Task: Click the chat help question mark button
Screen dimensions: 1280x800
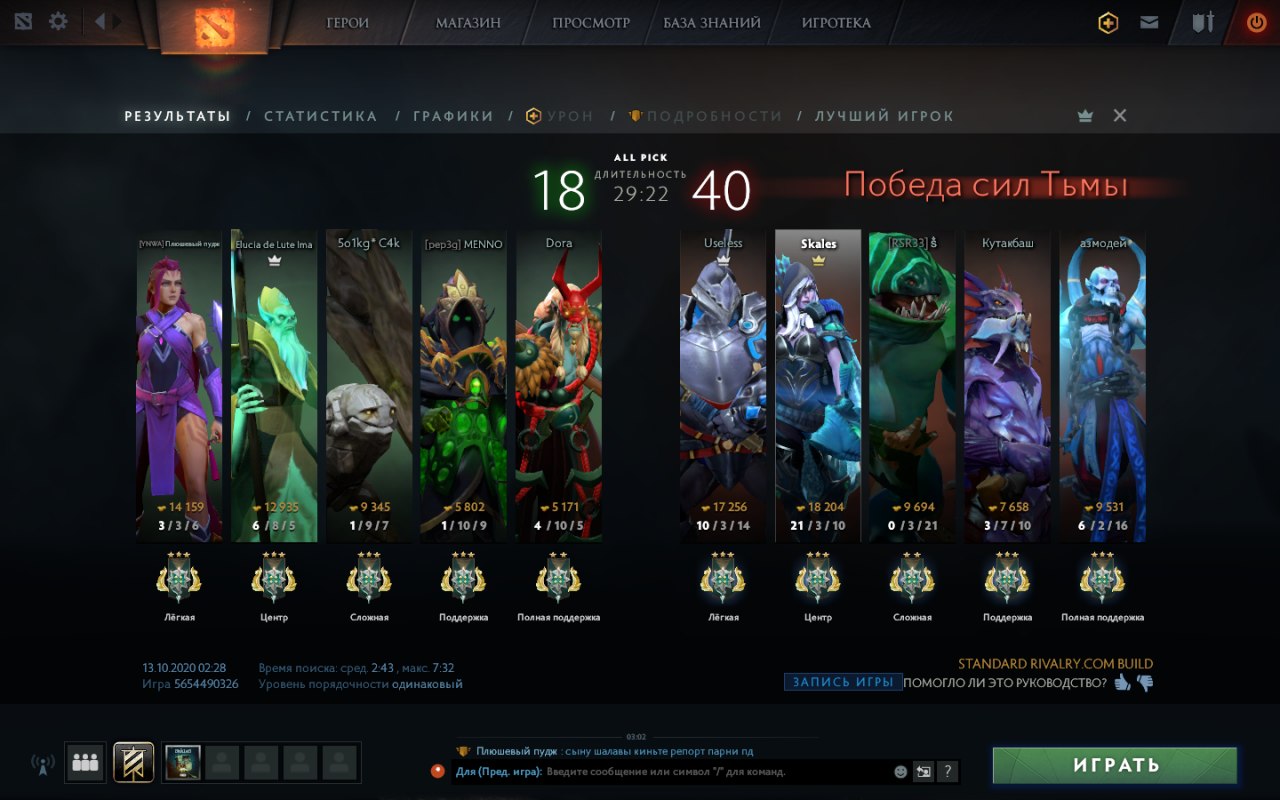Action: [947, 771]
